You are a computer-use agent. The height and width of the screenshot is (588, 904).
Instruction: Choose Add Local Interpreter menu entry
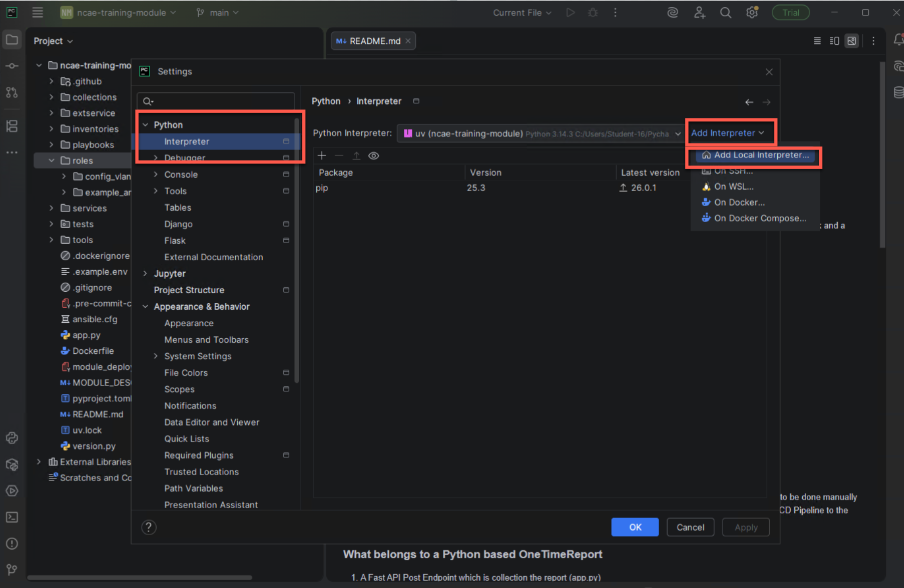tap(755, 154)
